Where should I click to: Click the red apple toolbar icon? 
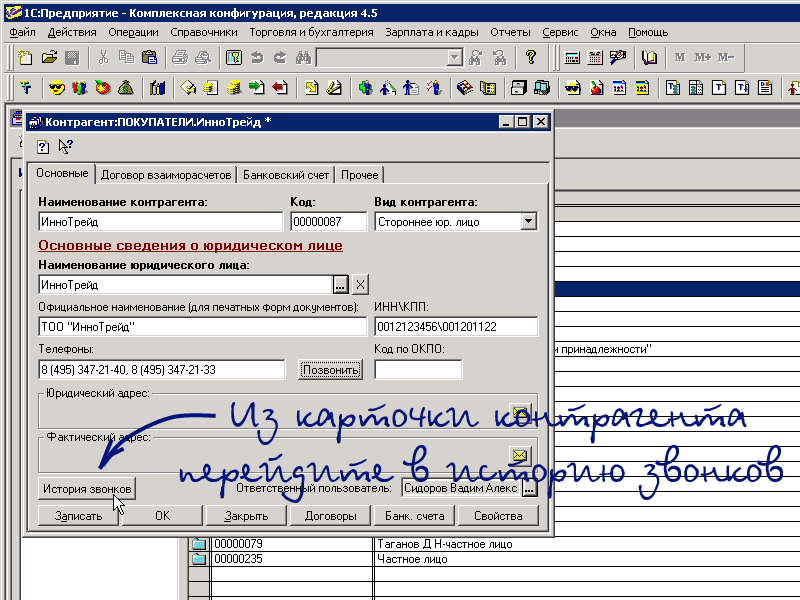(x=103, y=88)
